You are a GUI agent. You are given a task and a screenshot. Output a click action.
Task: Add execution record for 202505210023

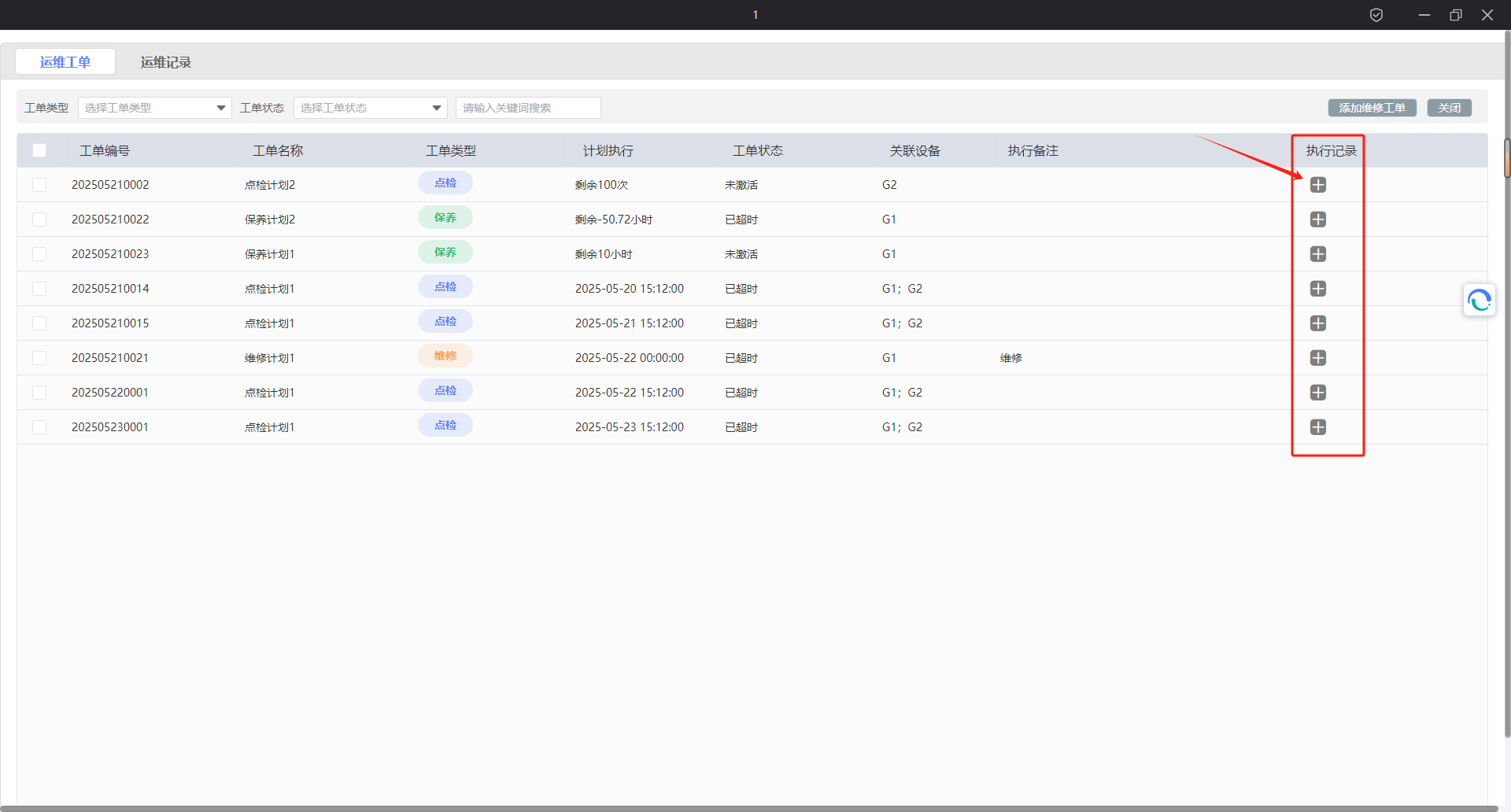tap(1317, 254)
